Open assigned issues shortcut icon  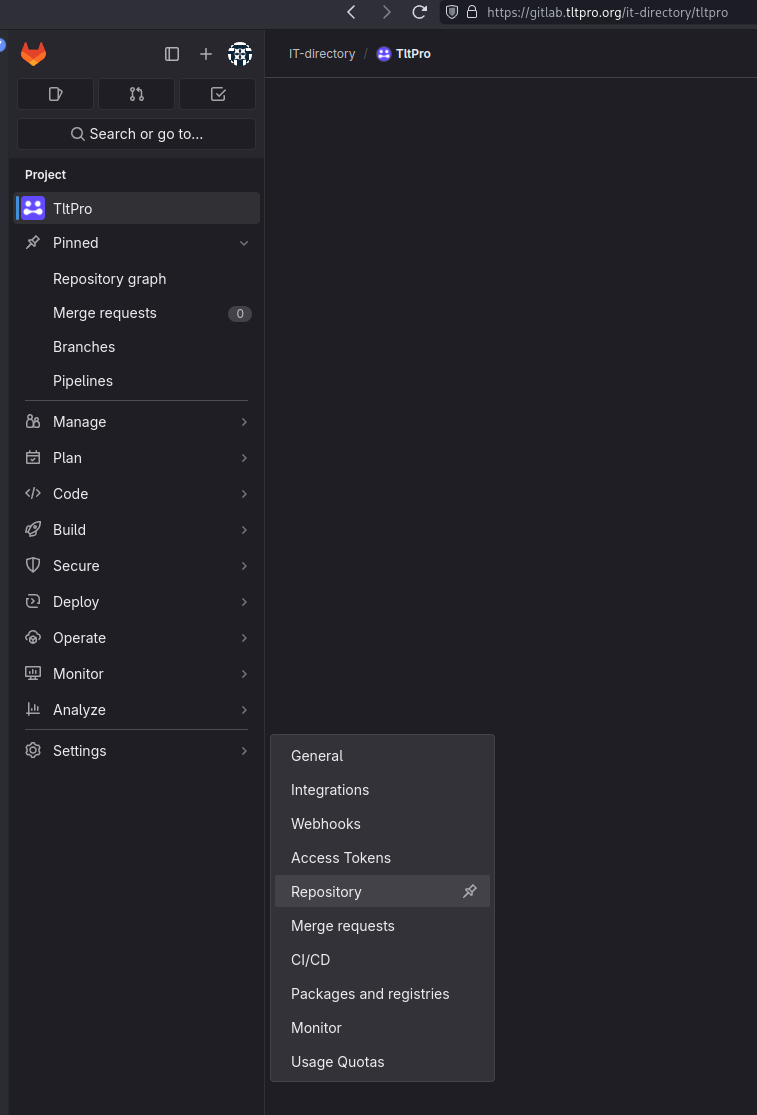[56, 94]
